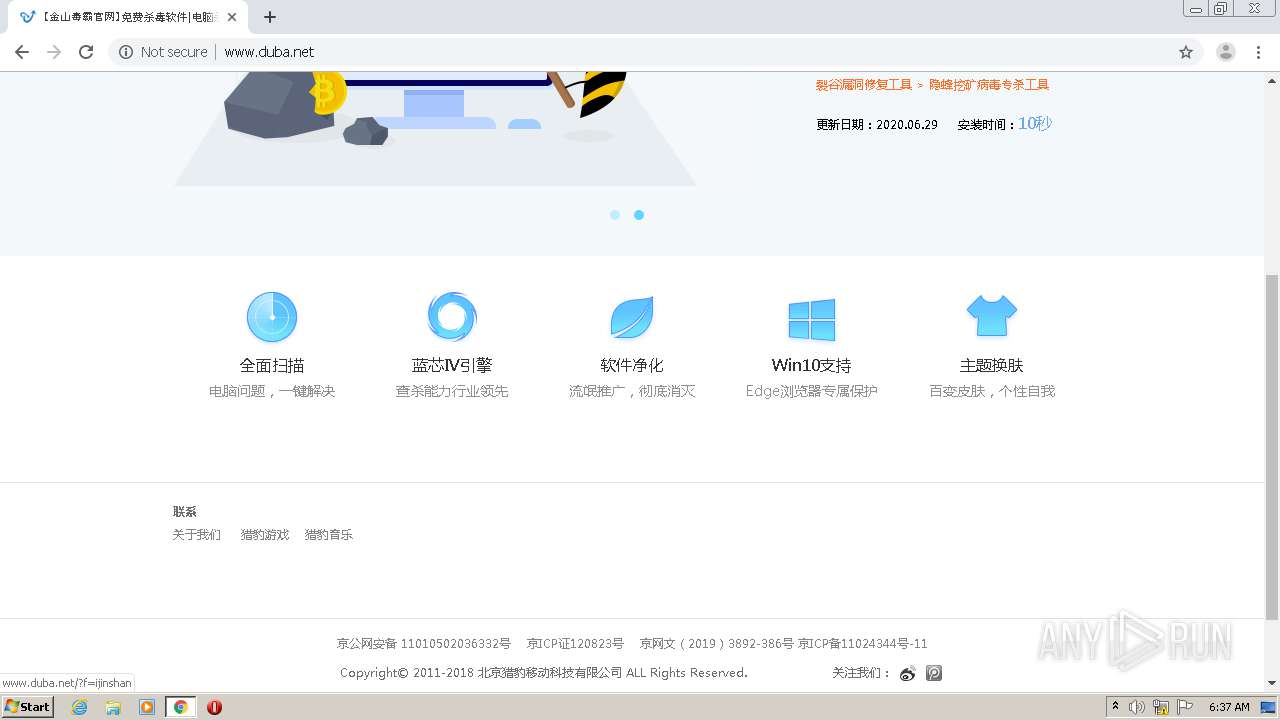
Task: Close the 金山毒霸官网 tab
Action: (x=232, y=17)
